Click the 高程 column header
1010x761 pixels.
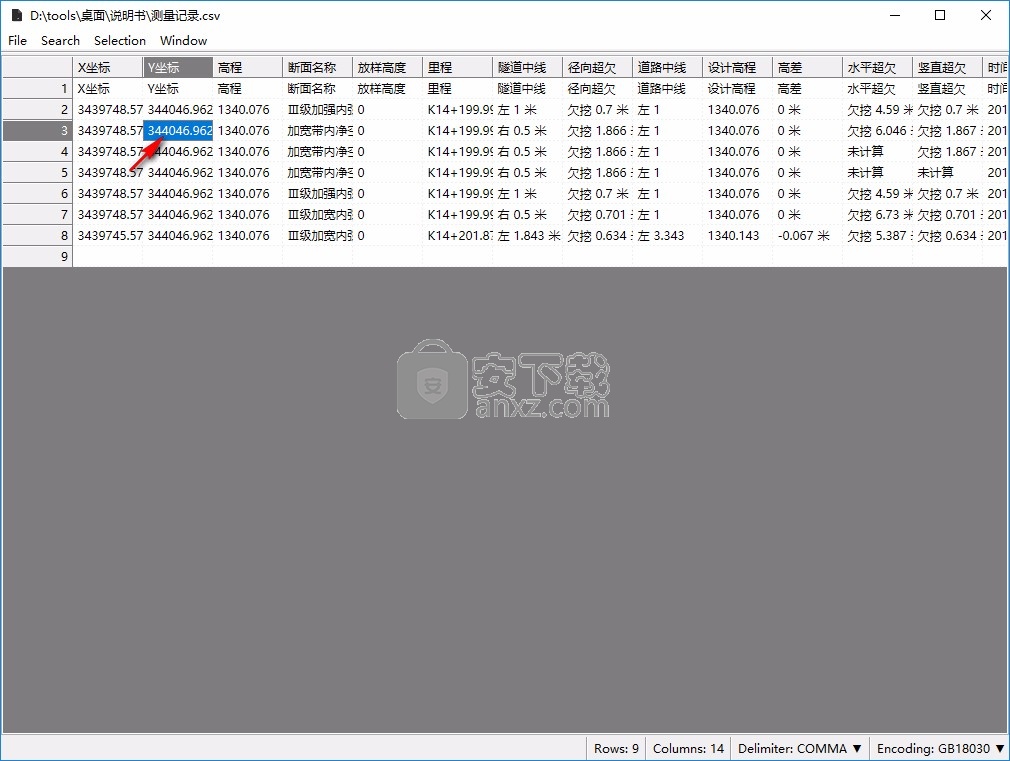point(247,68)
